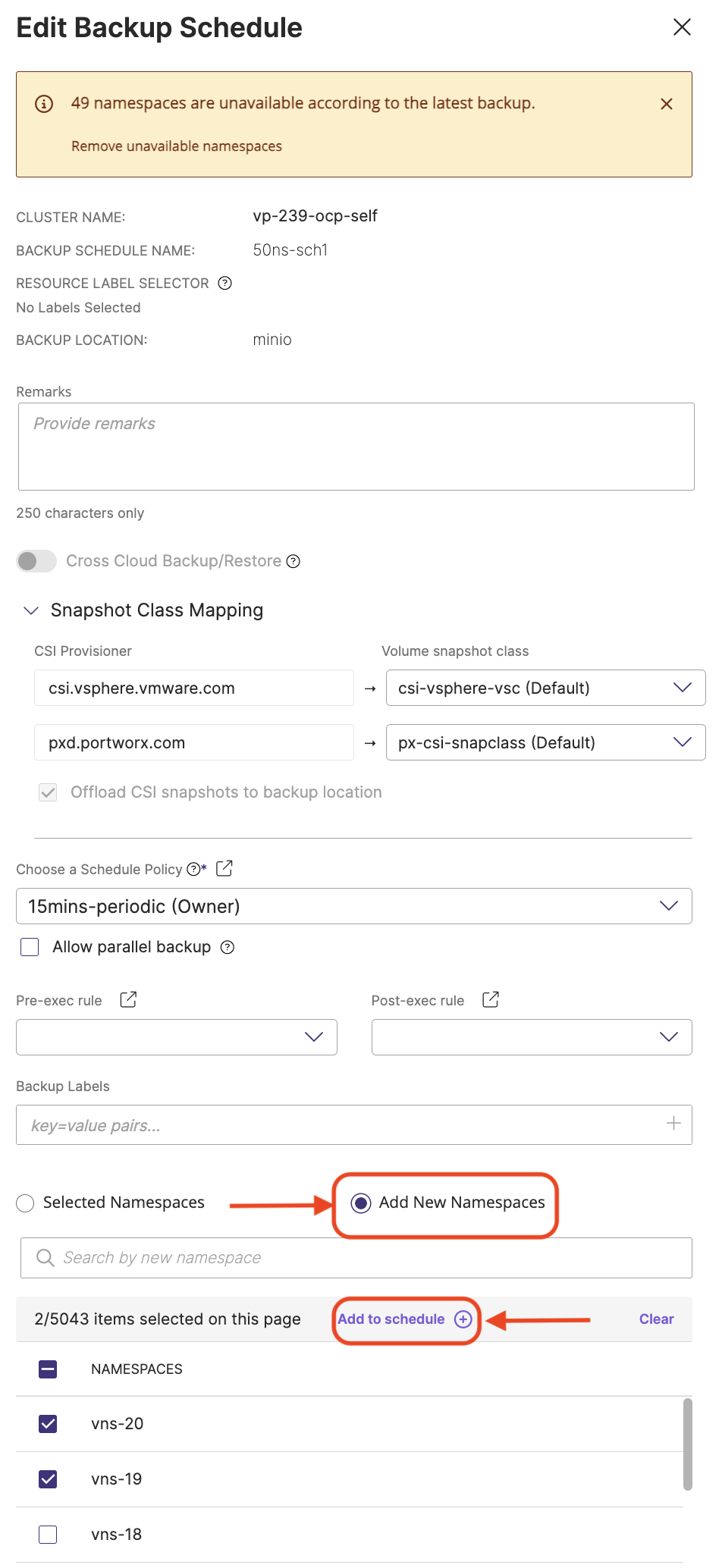This screenshot has width=722, height=1568.
Task: Uncheck the vns-20 namespace checkbox
Action: (48, 1423)
